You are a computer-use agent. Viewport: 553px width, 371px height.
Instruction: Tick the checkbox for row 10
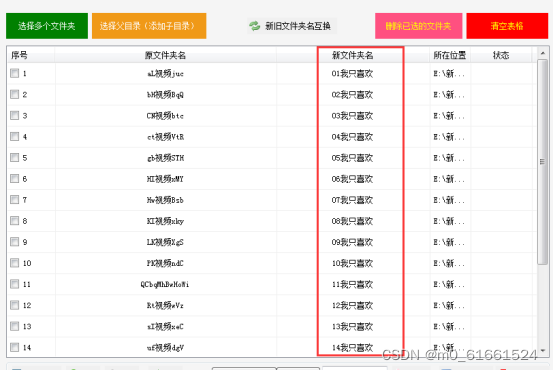(14, 263)
